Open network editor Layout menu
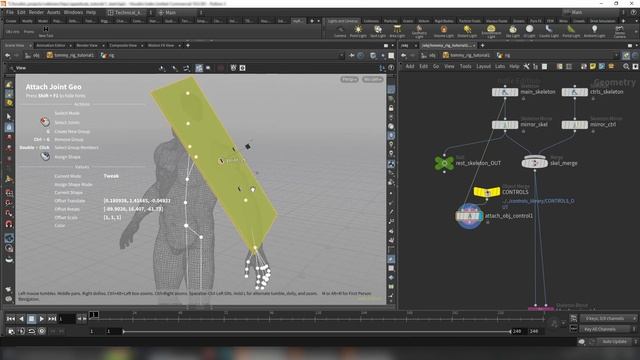The height and width of the screenshot is (360, 640). point(483,67)
